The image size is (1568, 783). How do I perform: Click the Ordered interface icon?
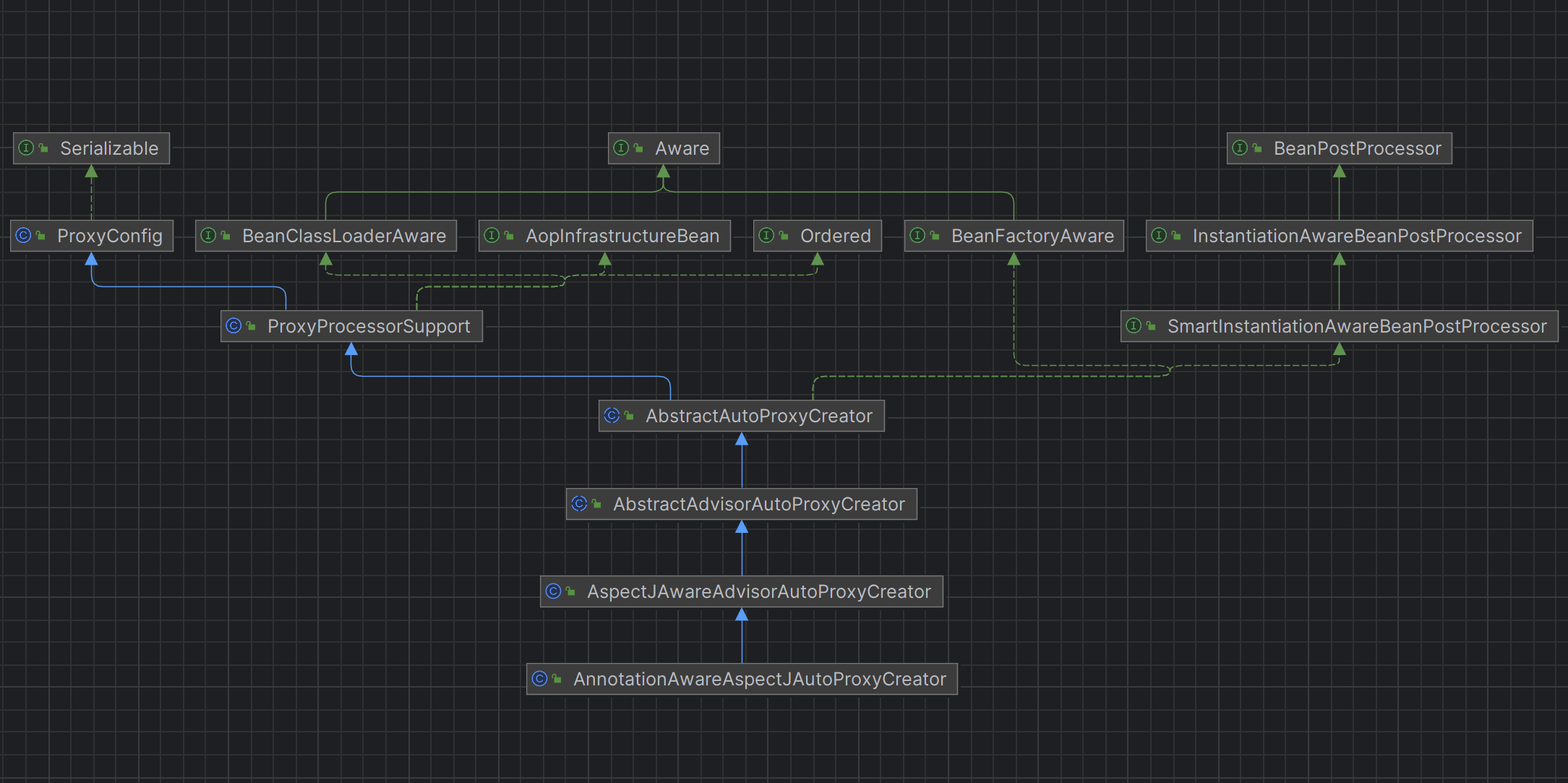pyautogui.click(x=766, y=236)
